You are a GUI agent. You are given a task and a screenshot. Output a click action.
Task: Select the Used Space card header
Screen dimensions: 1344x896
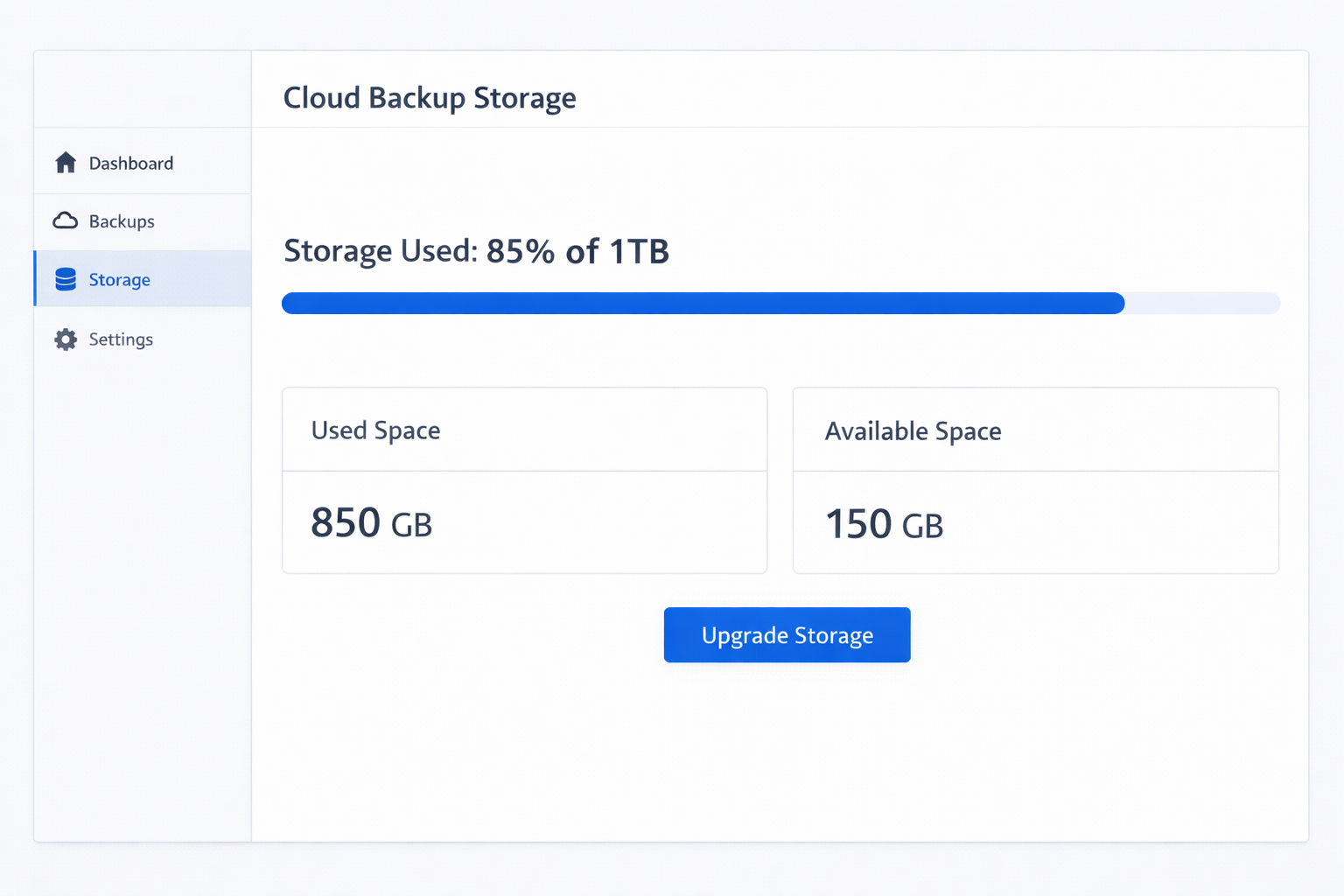pyautogui.click(x=376, y=430)
